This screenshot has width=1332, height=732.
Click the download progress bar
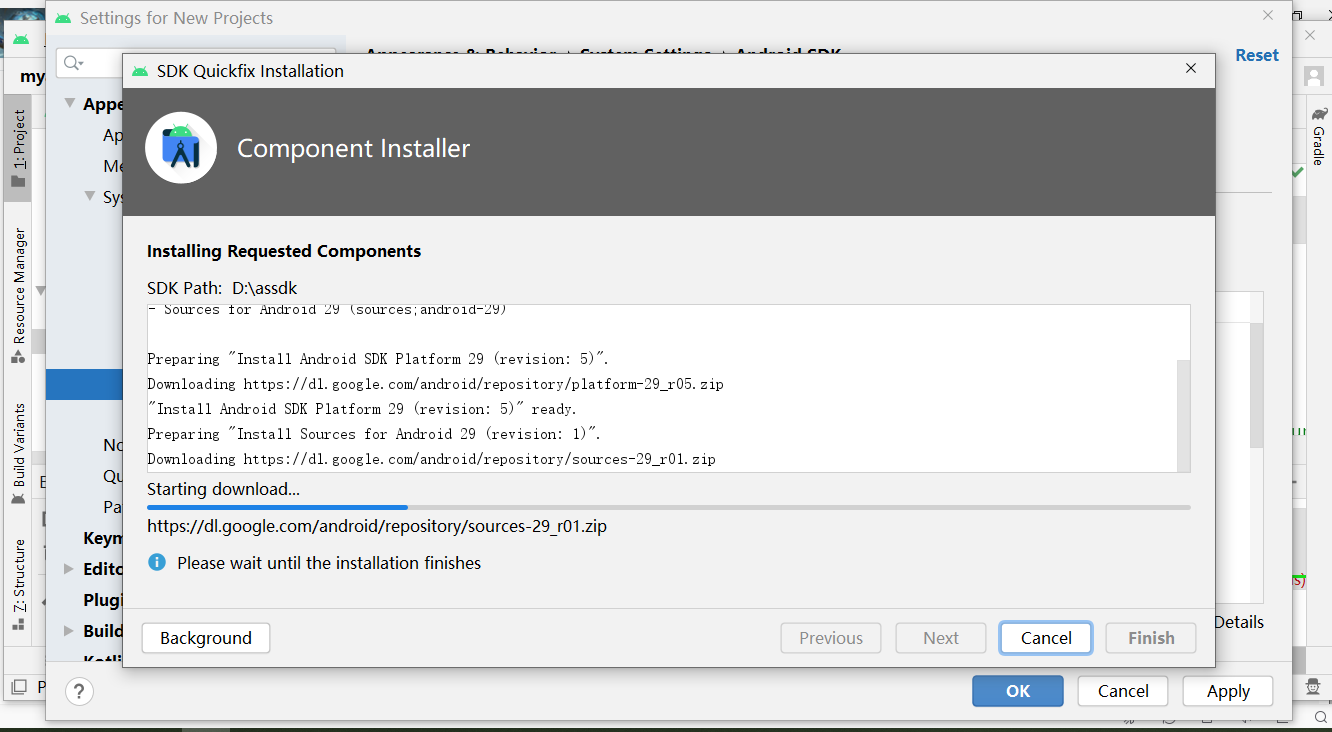click(668, 508)
